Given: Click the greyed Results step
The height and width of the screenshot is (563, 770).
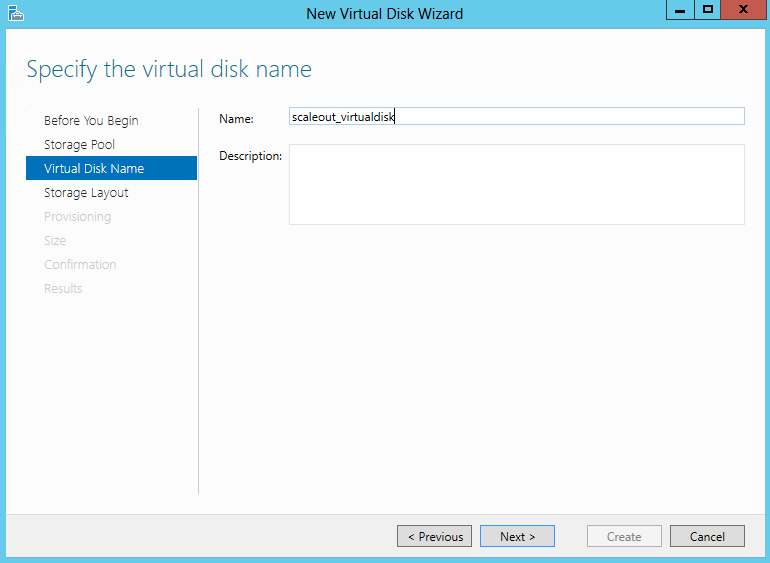Looking at the screenshot, I should click(63, 288).
